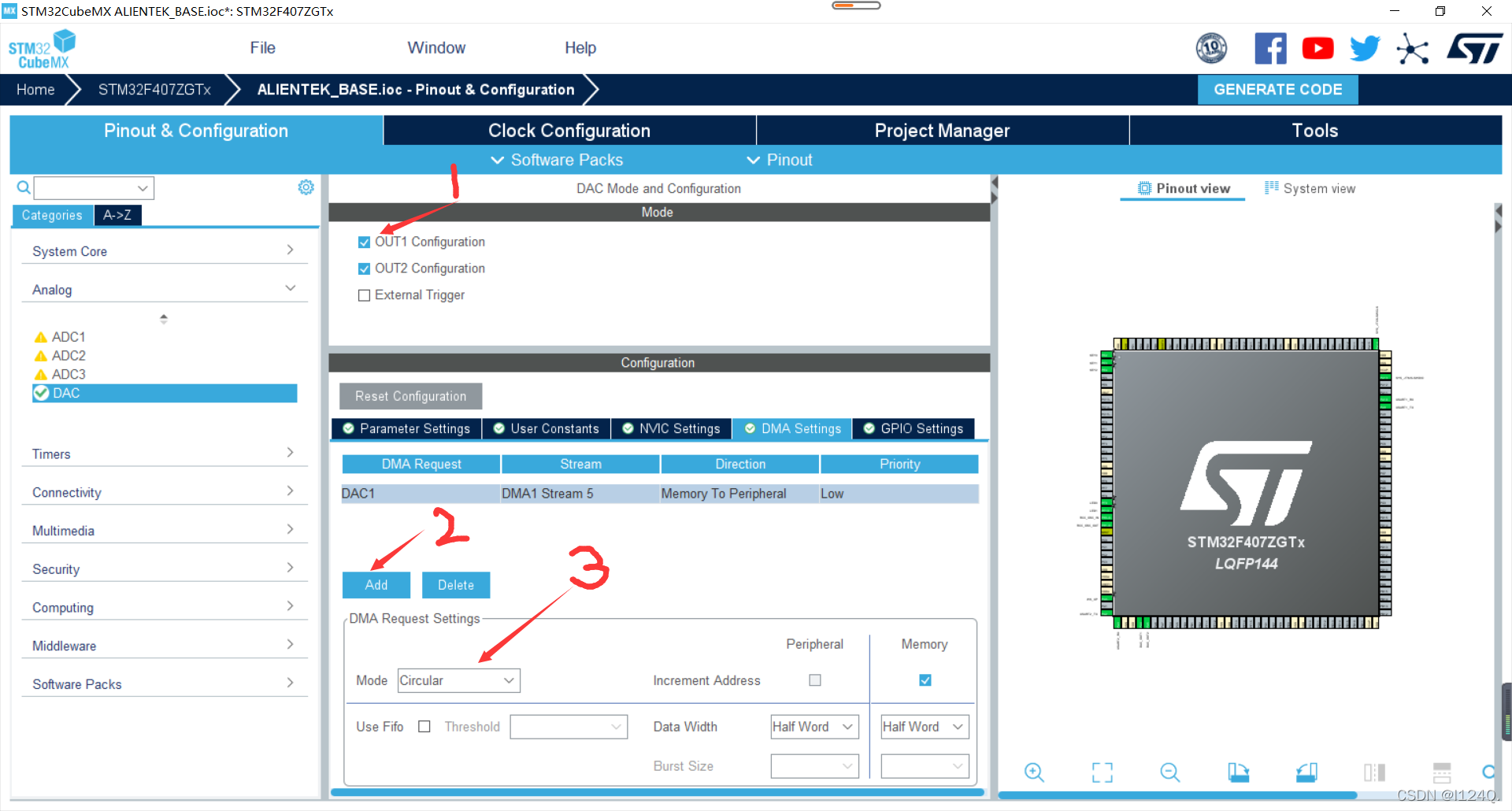Enable External Trigger checkbox
This screenshot has height=811, width=1512.
click(x=364, y=295)
